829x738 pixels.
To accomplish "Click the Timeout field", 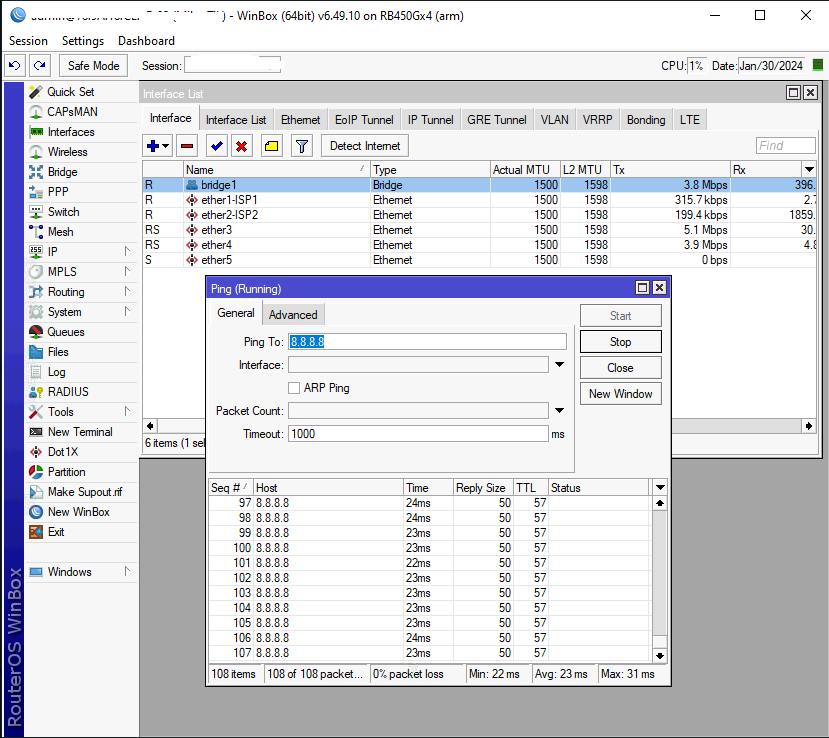I will click(x=418, y=434).
